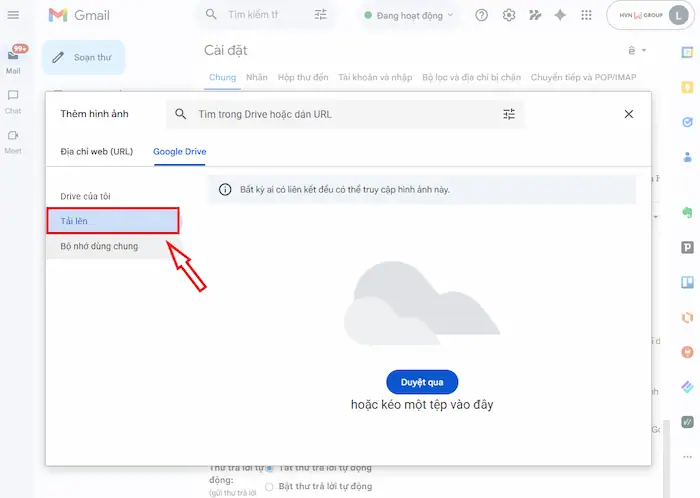The width and height of the screenshot is (700, 498).
Task: Close the Thêm hình ảnh dialog
Action: click(x=629, y=114)
